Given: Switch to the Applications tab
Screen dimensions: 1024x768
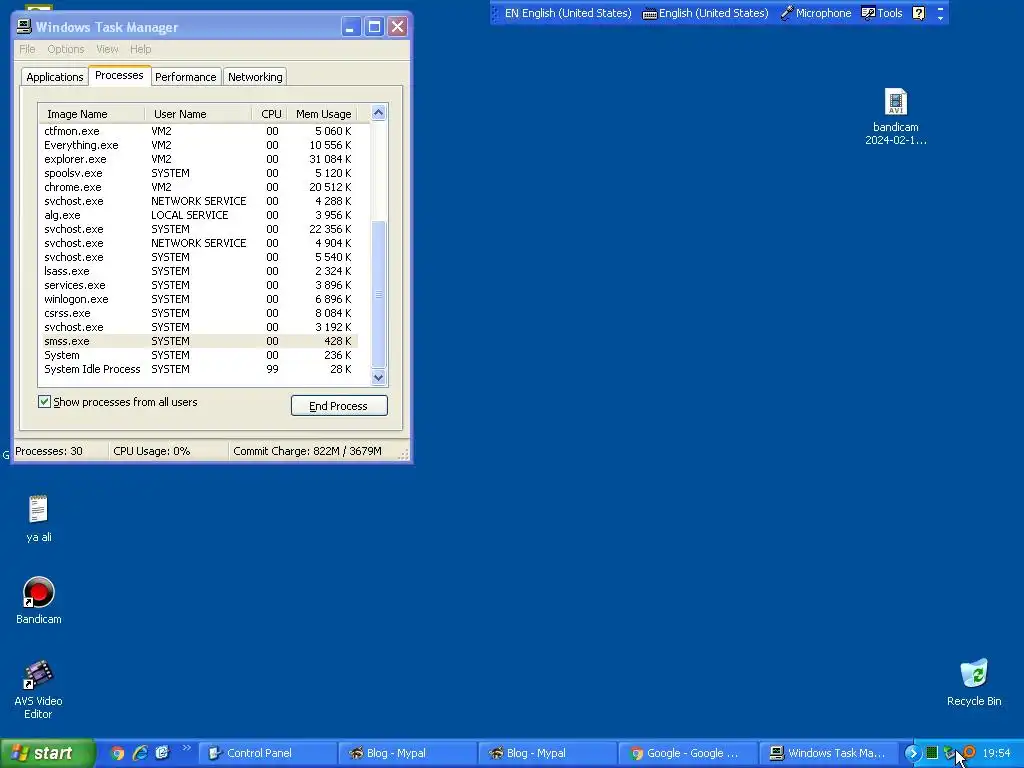Looking at the screenshot, I should (55, 77).
